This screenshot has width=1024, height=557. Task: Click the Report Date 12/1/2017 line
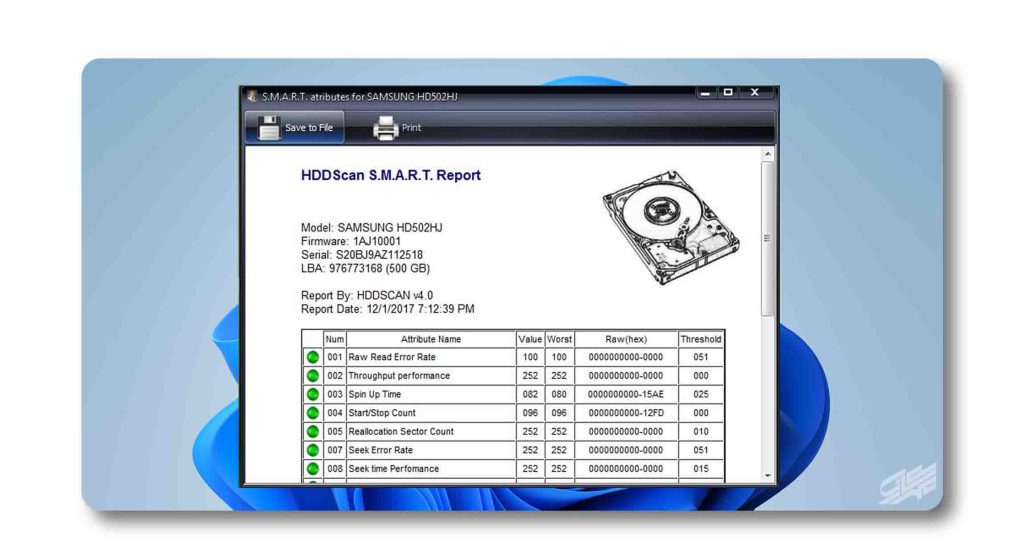tap(387, 309)
